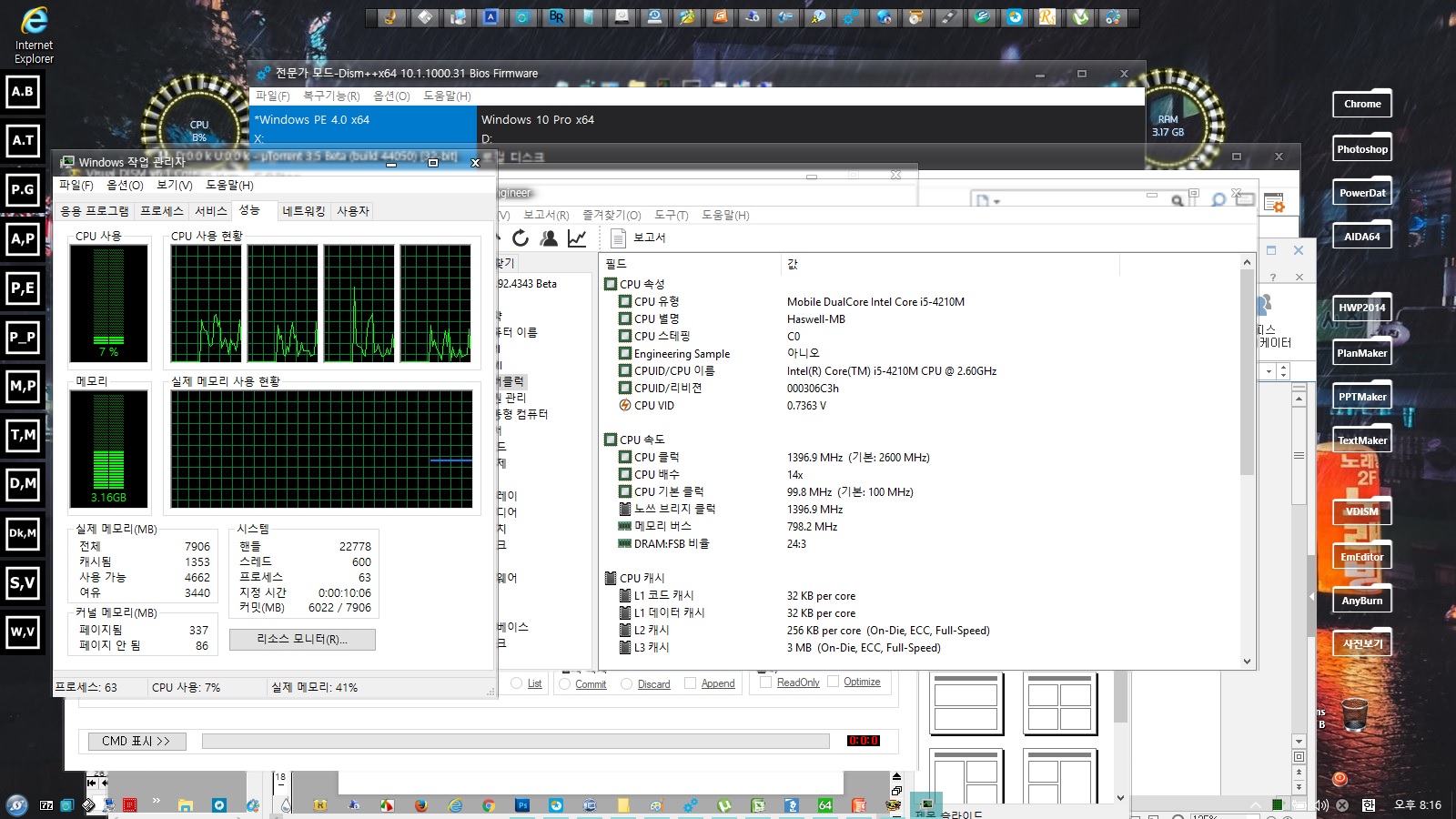The image size is (1456, 819).
Task: Open the Adobe Bridge icon in top dock
Action: pyautogui.click(x=555, y=16)
